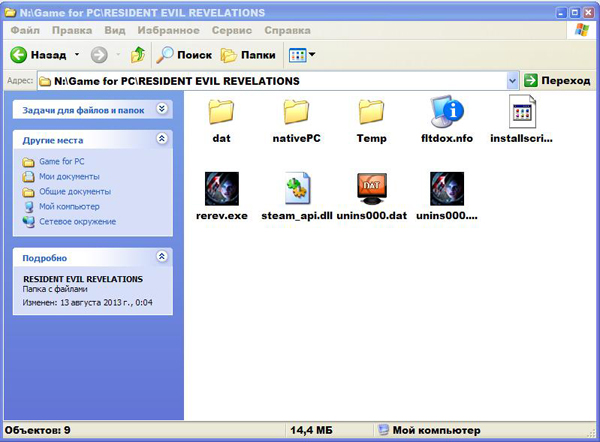Open the Избранное menu
This screenshot has height=442, width=600.
tap(168, 30)
